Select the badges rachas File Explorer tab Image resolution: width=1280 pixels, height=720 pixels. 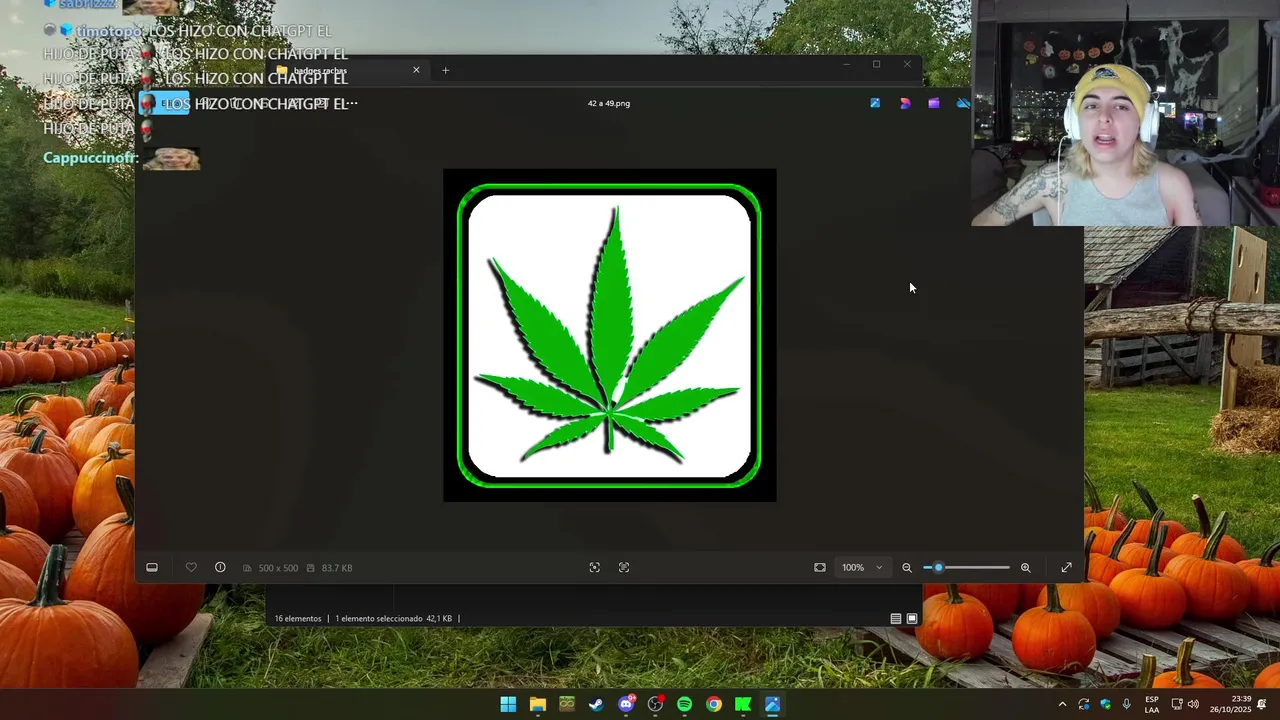[346, 70]
